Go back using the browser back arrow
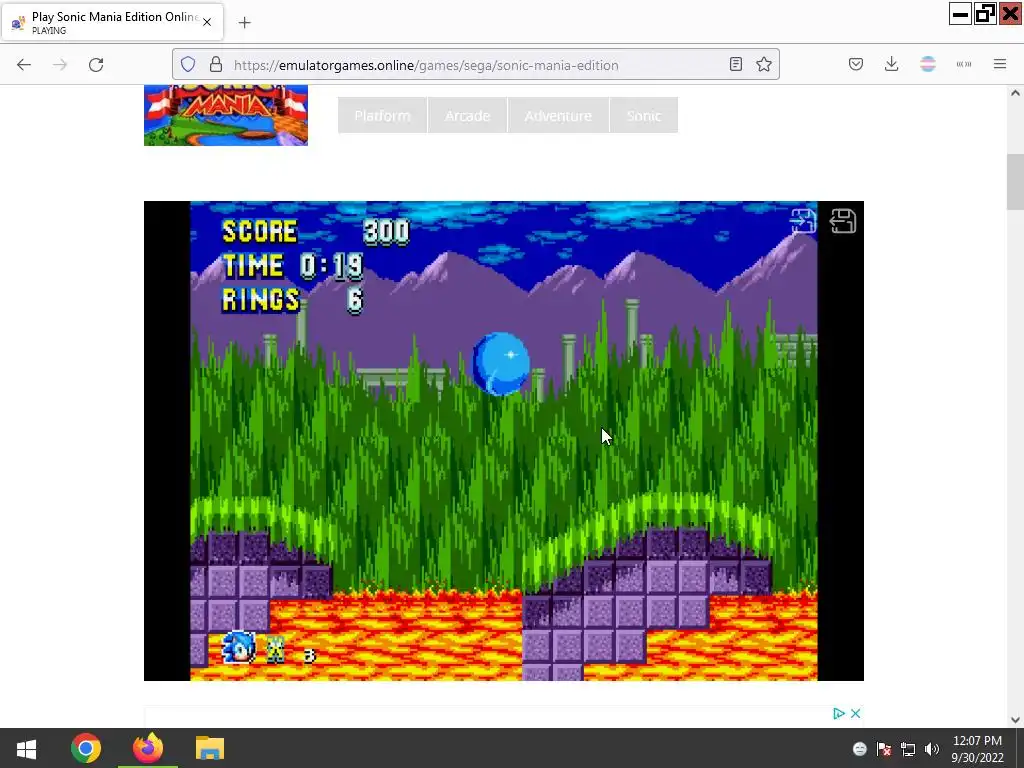 point(24,65)
